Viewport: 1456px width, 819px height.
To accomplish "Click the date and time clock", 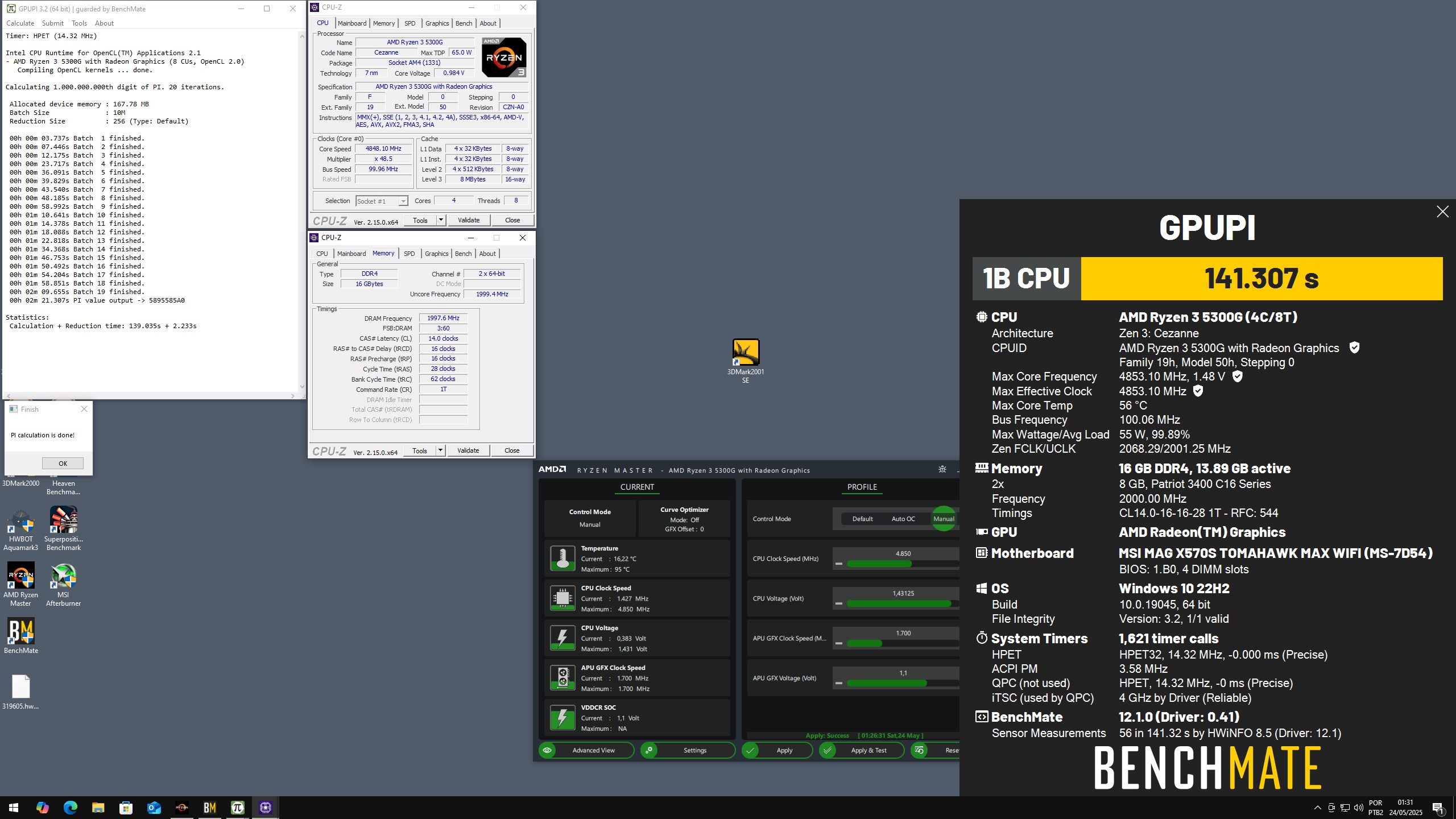I will click(1405, 808).
